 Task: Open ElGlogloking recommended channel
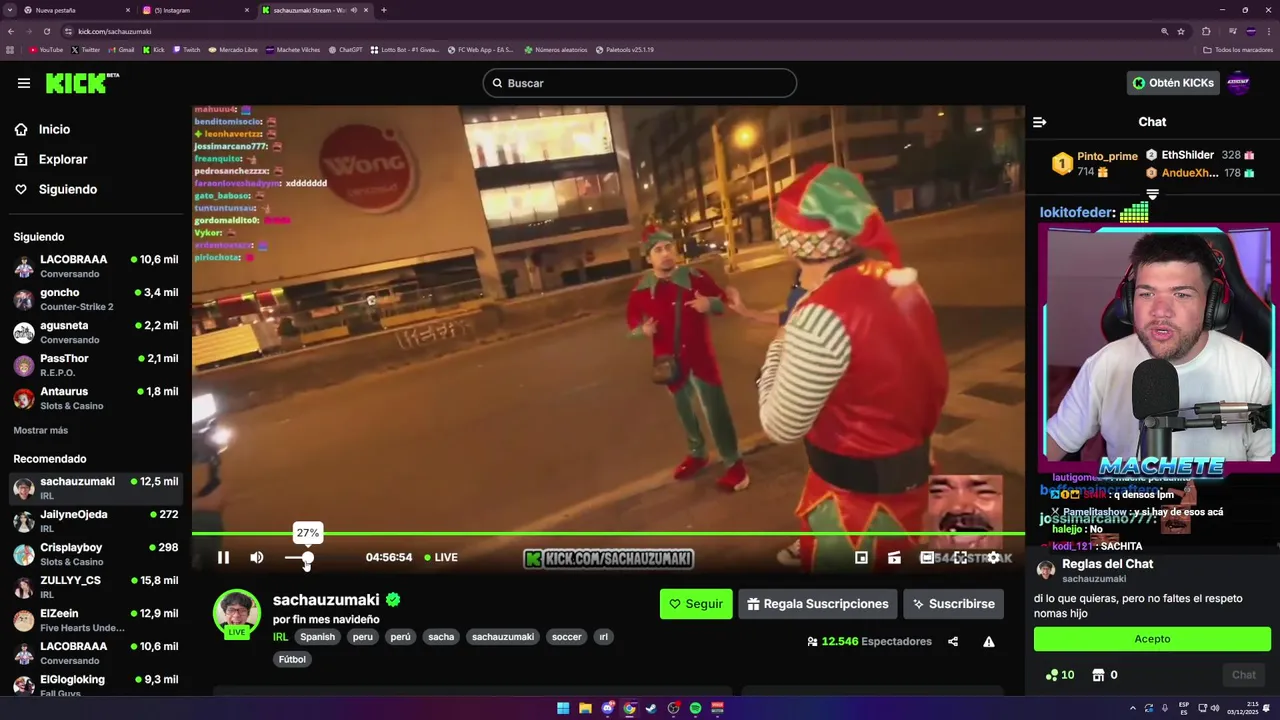[x=96, y=685]
